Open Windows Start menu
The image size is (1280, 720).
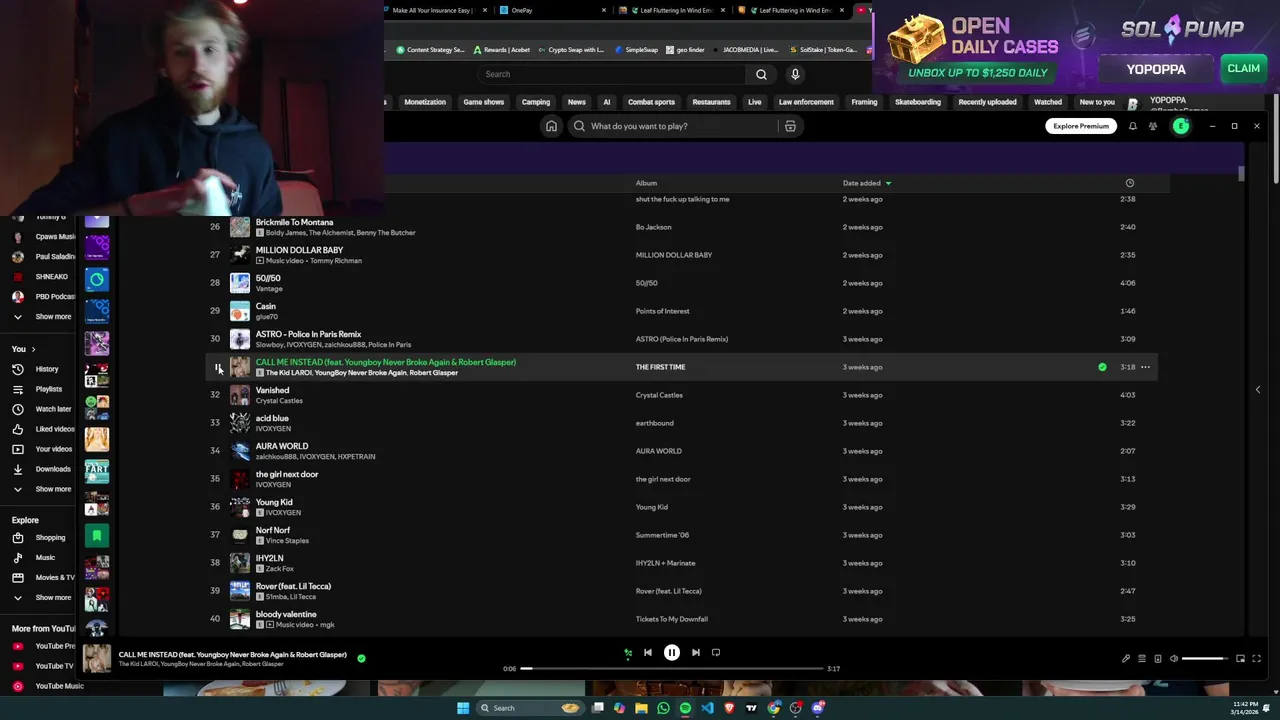(x=463, y=708)
